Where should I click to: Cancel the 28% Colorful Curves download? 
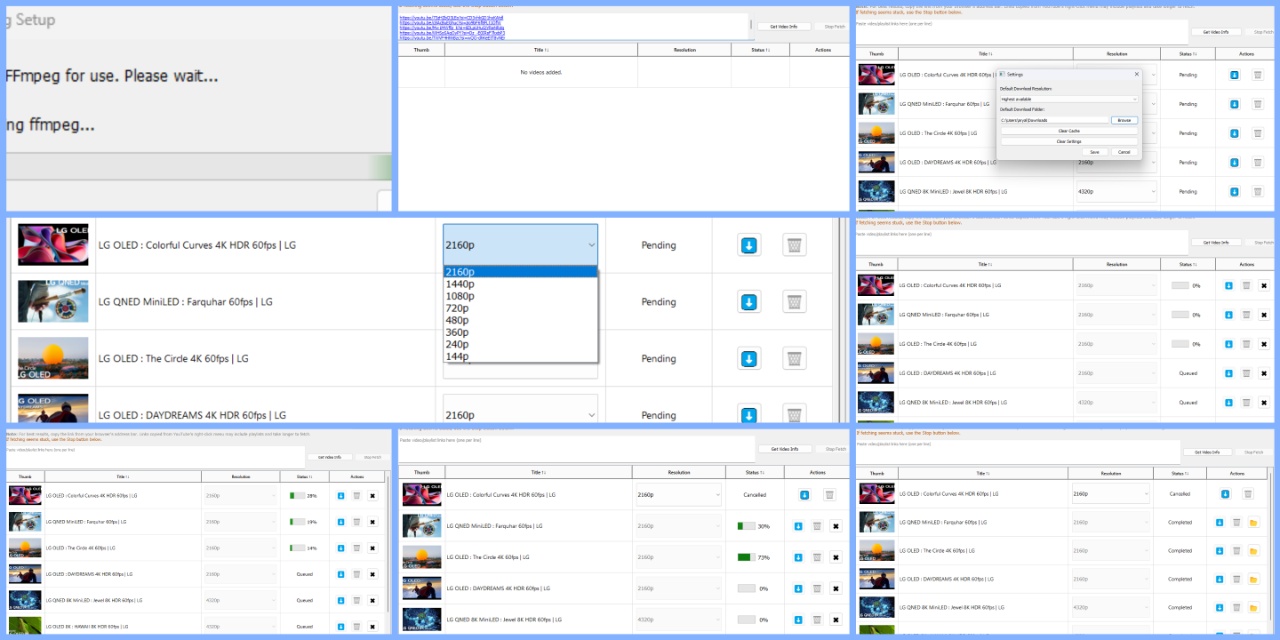[373, 495]
